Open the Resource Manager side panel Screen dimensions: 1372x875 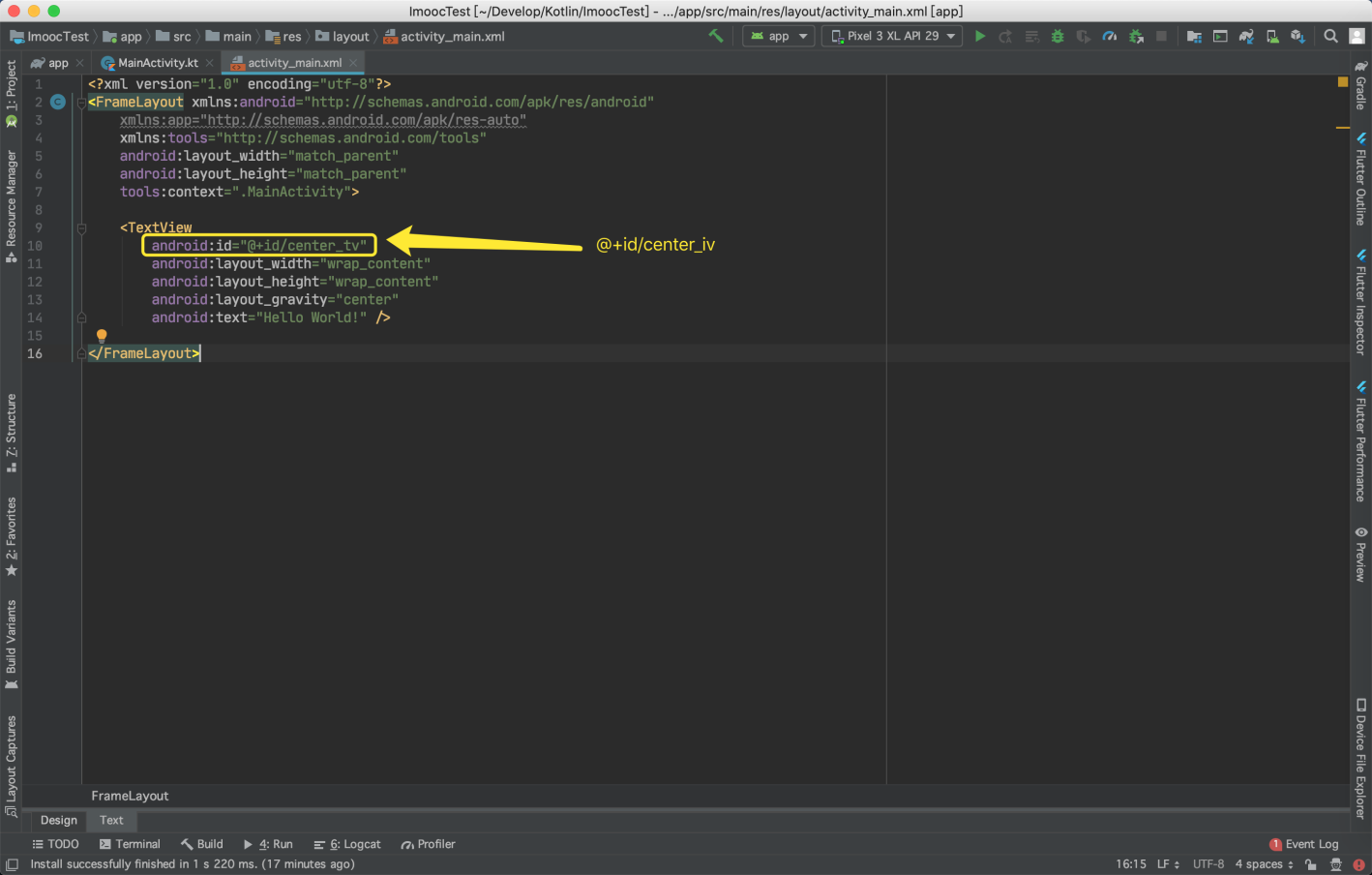pos(12,206)
